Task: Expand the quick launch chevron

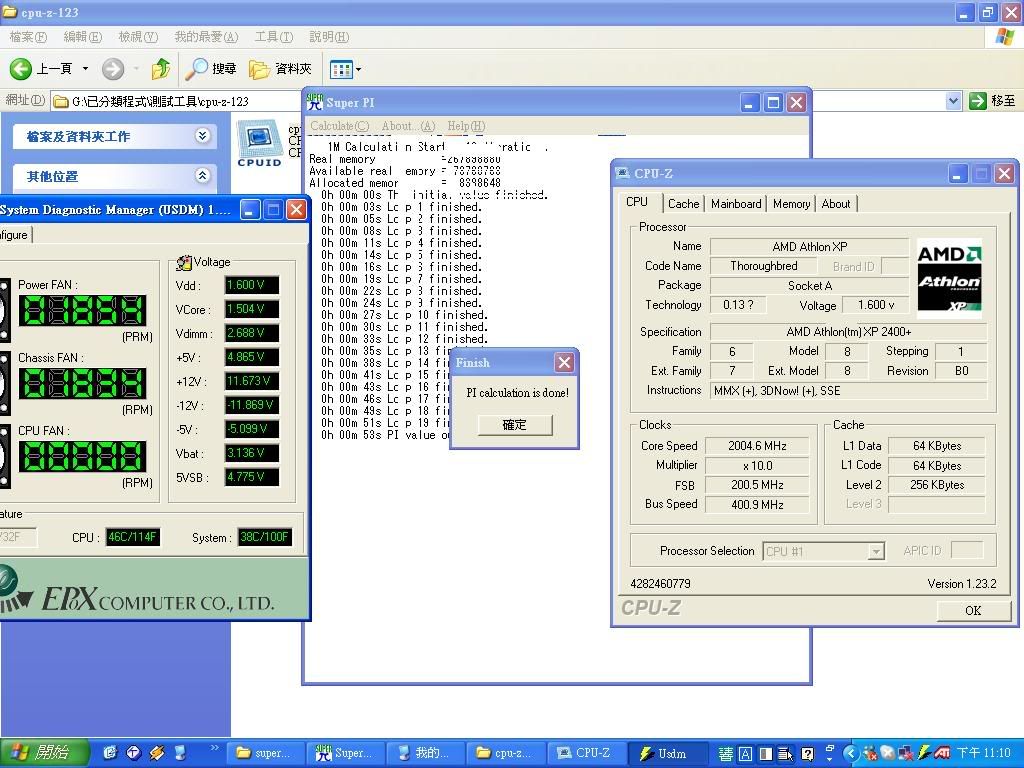Action: [214, 748]
